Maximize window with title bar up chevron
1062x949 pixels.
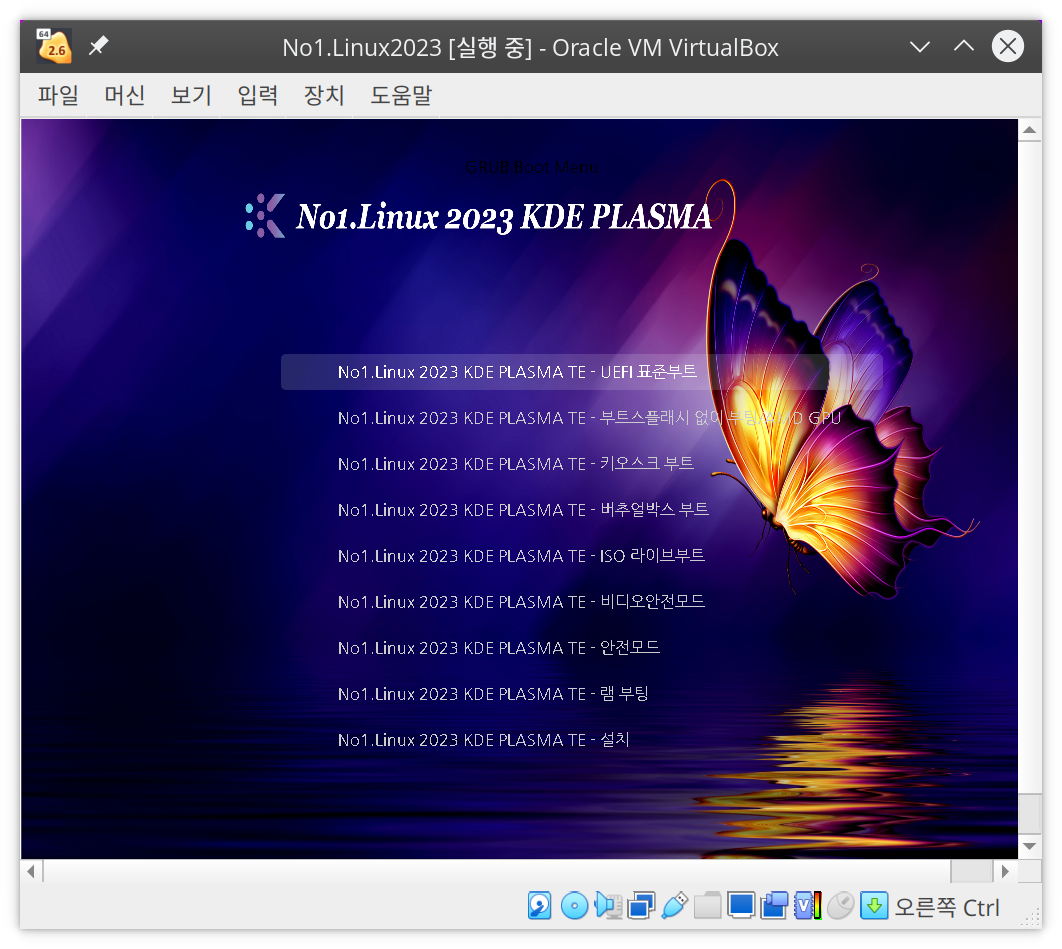(964, 47)
